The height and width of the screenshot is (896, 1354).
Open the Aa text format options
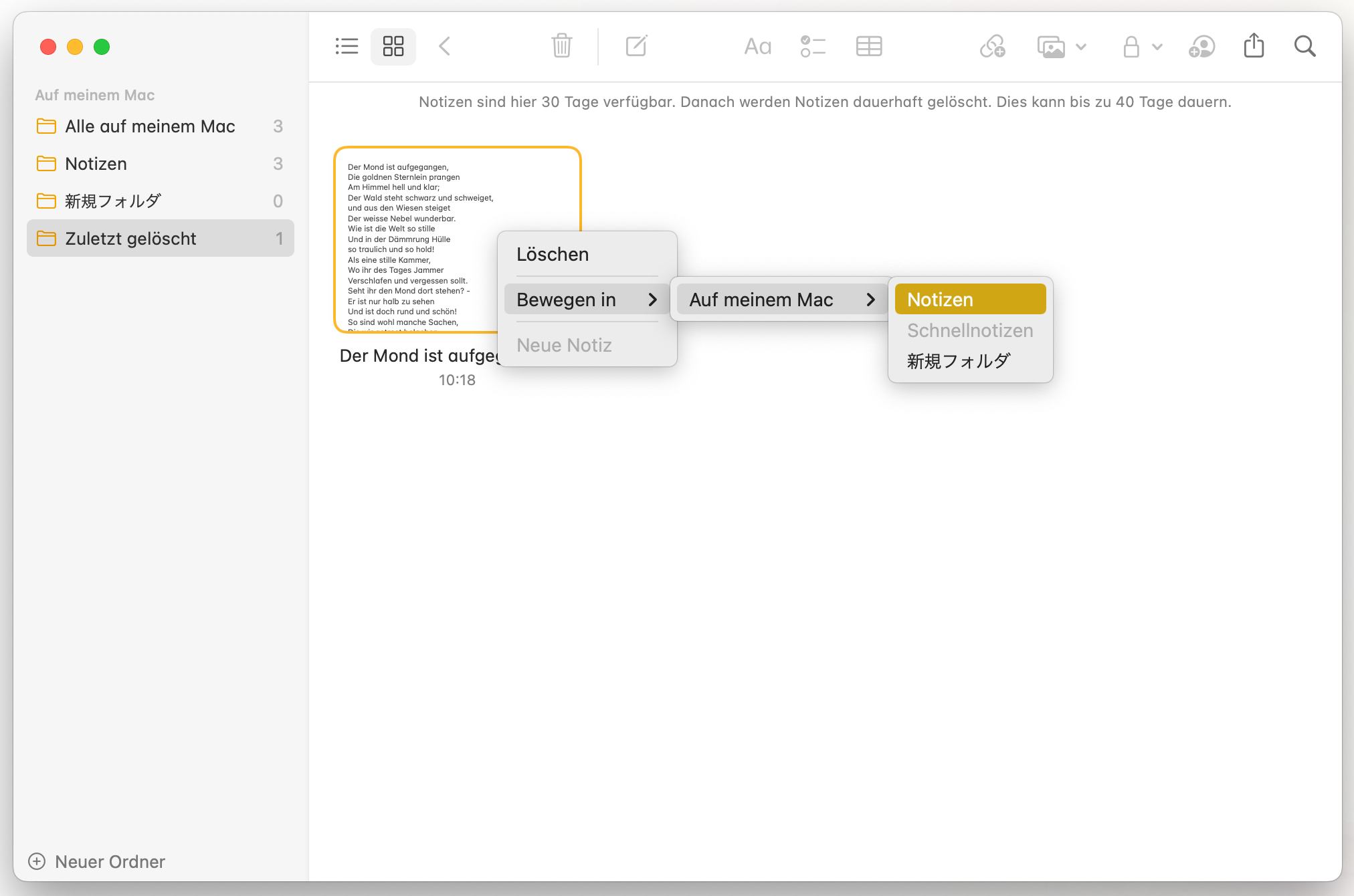[757, 46]
